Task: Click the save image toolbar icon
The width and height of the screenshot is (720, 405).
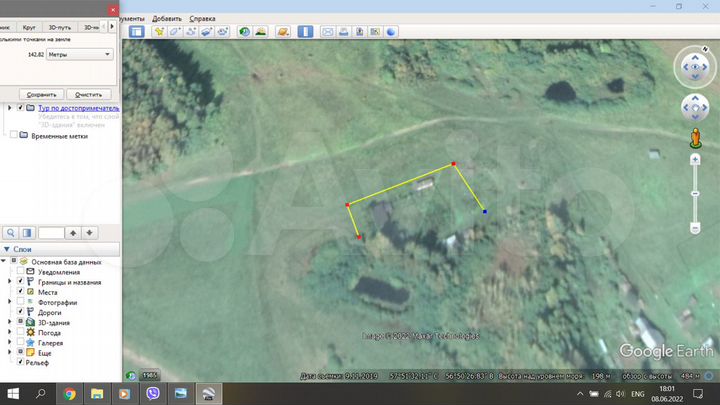Action: [x=360, y=32]
